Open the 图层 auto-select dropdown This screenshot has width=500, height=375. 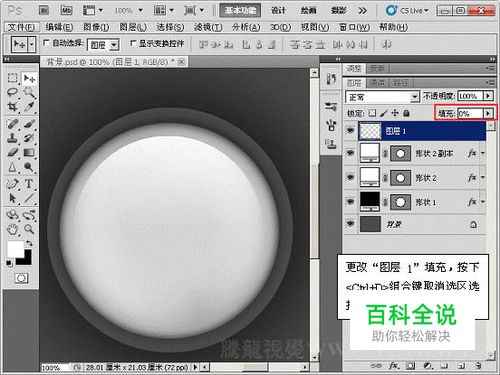click(114, 45)
